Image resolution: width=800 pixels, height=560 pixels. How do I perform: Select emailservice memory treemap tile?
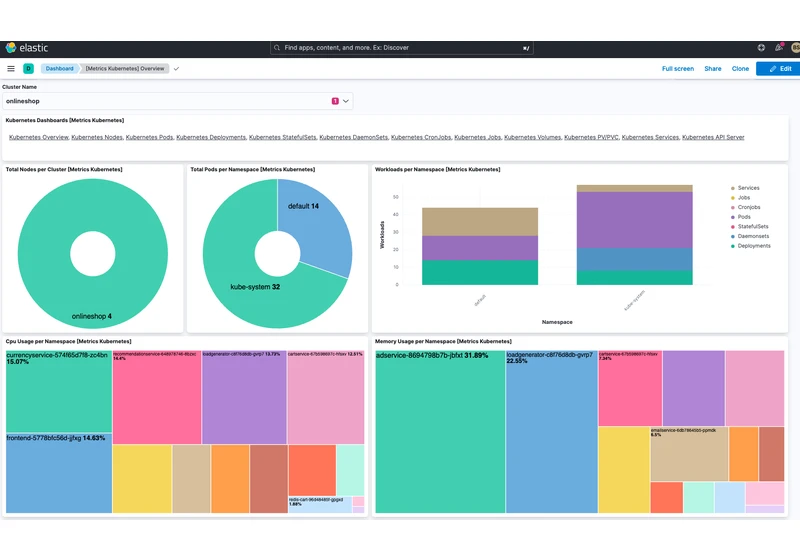[689, 454]
